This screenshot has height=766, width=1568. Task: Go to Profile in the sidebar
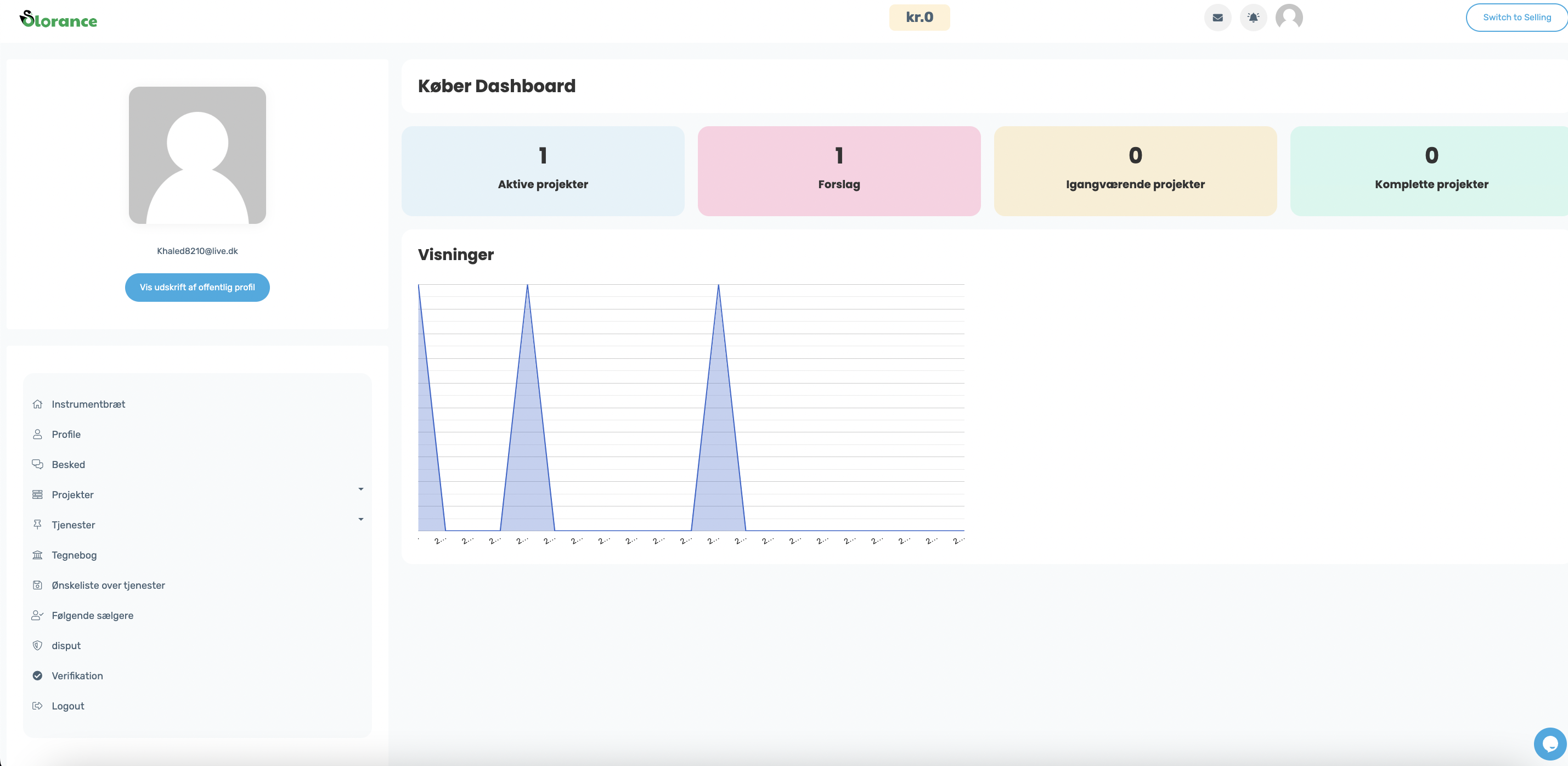pyautogui.click(x=66, y=434)
